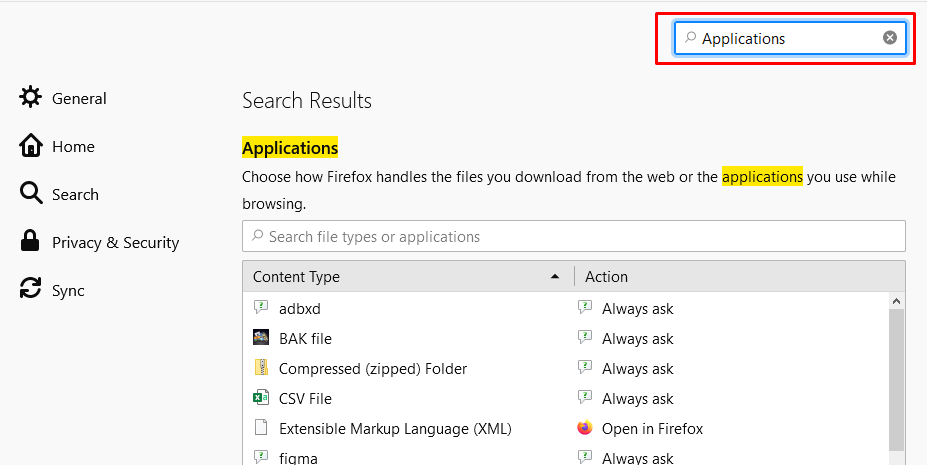Click the Firefox icon beside Open in Firefox
The height and width of the screenshot is (465, 927).
(x=585, y=428)
